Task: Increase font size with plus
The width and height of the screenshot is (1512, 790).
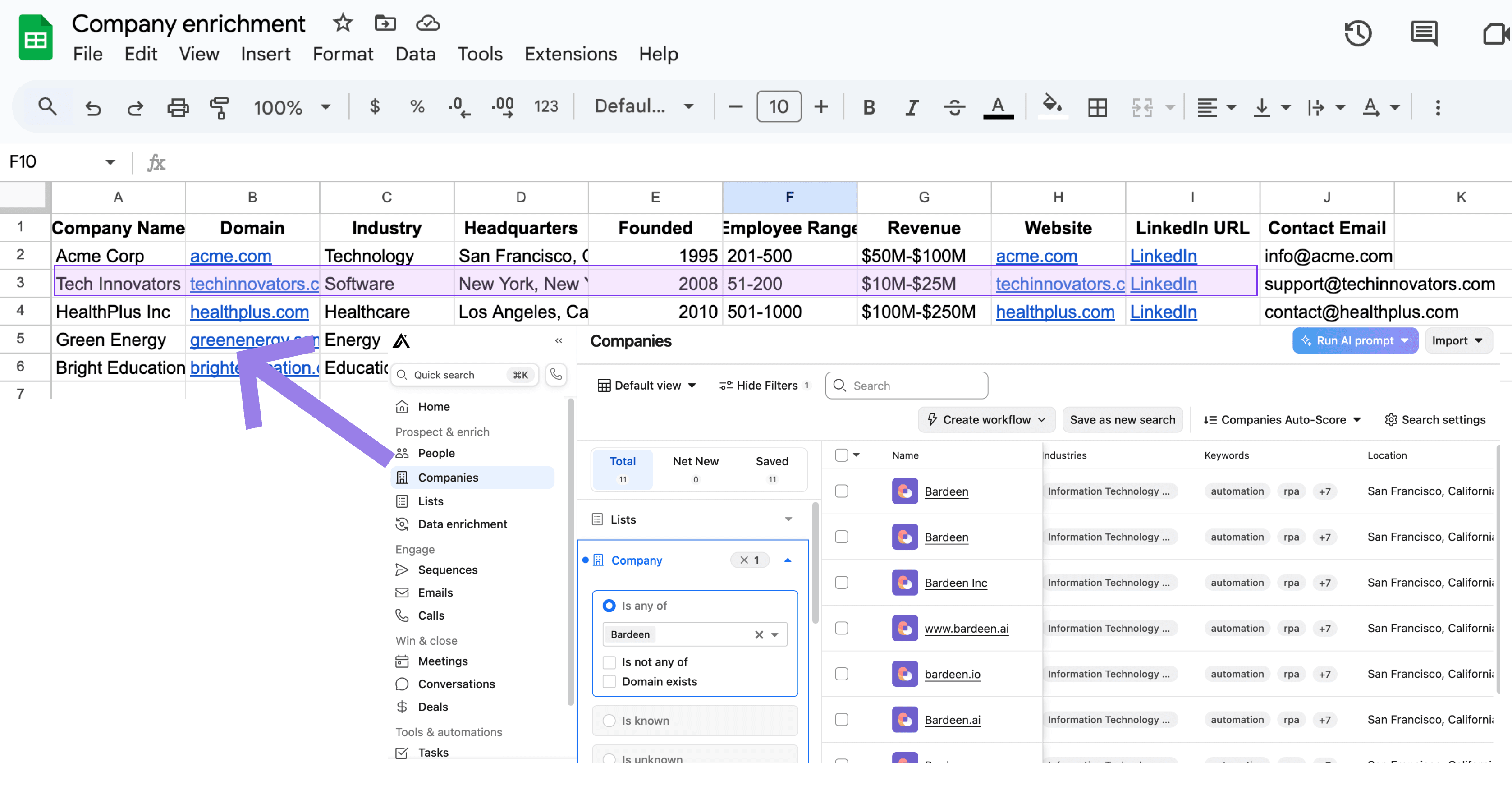Action: tap(820, 107)
